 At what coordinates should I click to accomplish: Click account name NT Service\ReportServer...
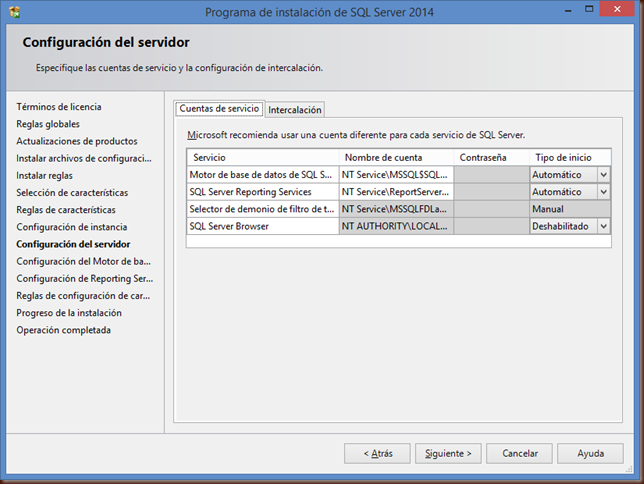point(396,192)
